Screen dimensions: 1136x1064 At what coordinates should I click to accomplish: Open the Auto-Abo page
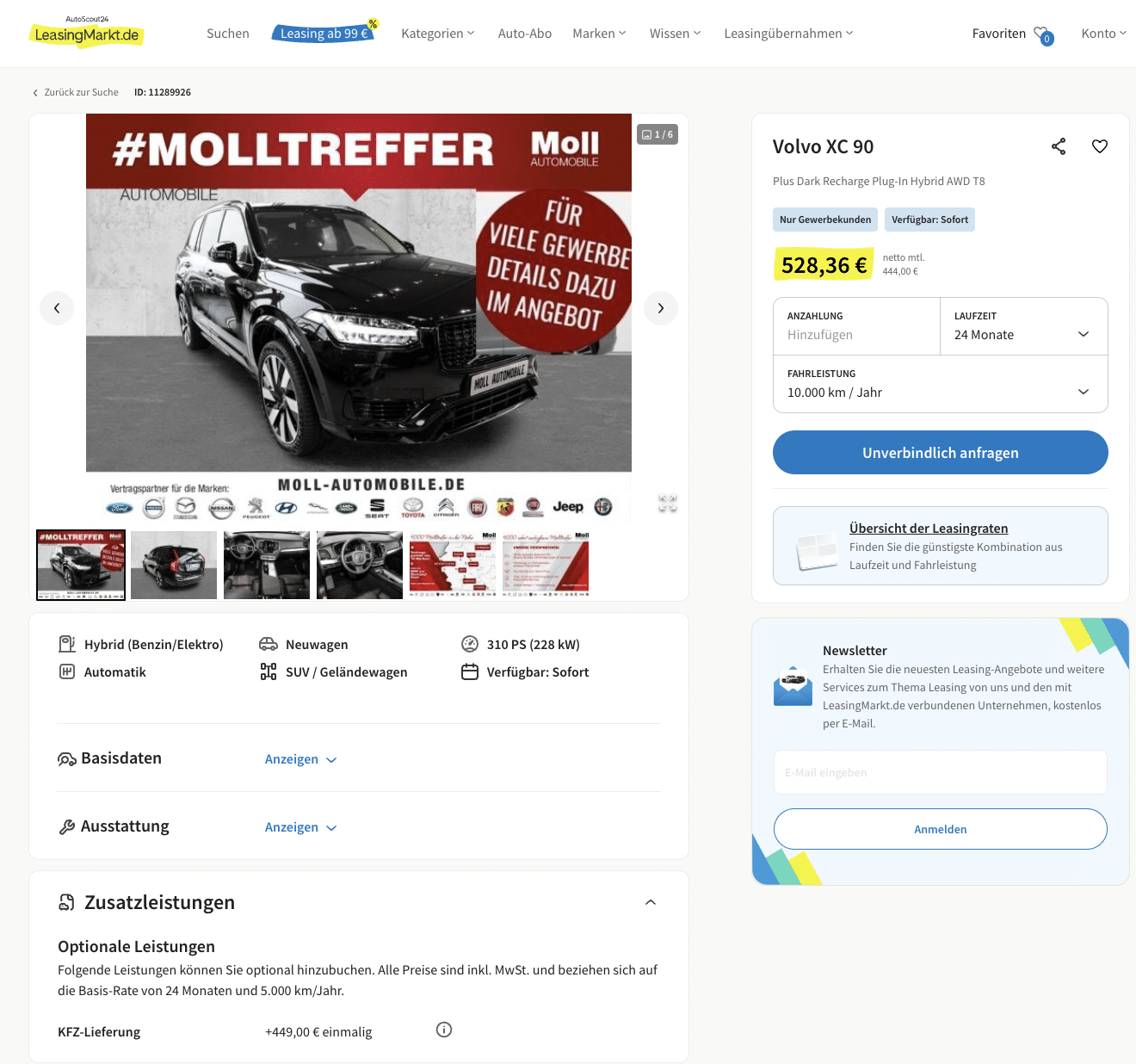pos(525,34)
